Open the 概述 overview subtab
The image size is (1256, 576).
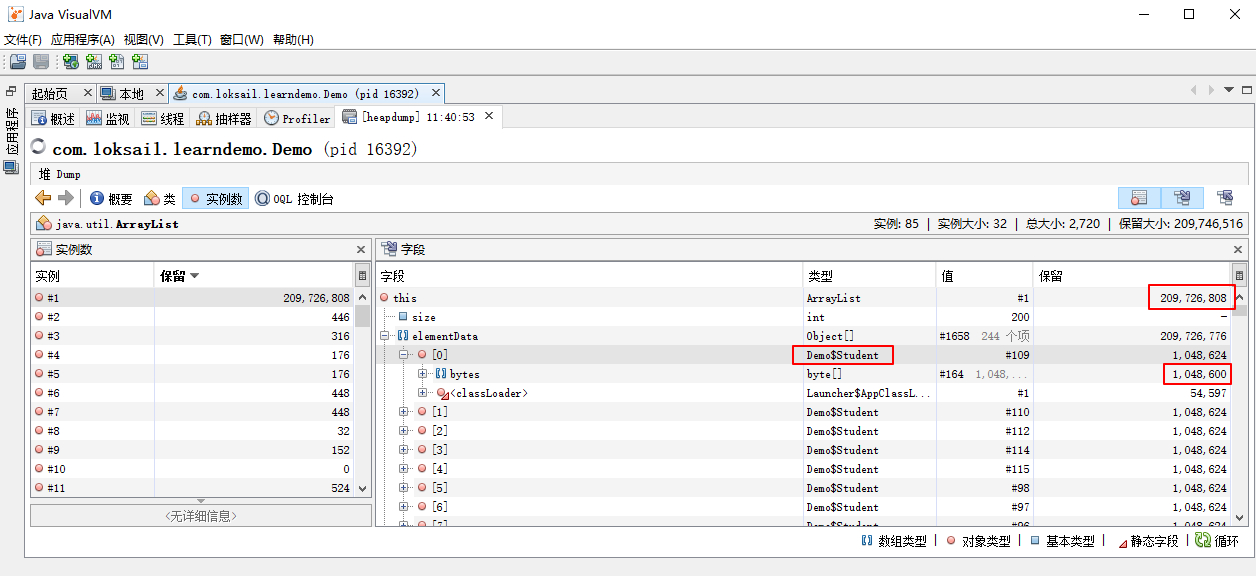coord(54,118)
